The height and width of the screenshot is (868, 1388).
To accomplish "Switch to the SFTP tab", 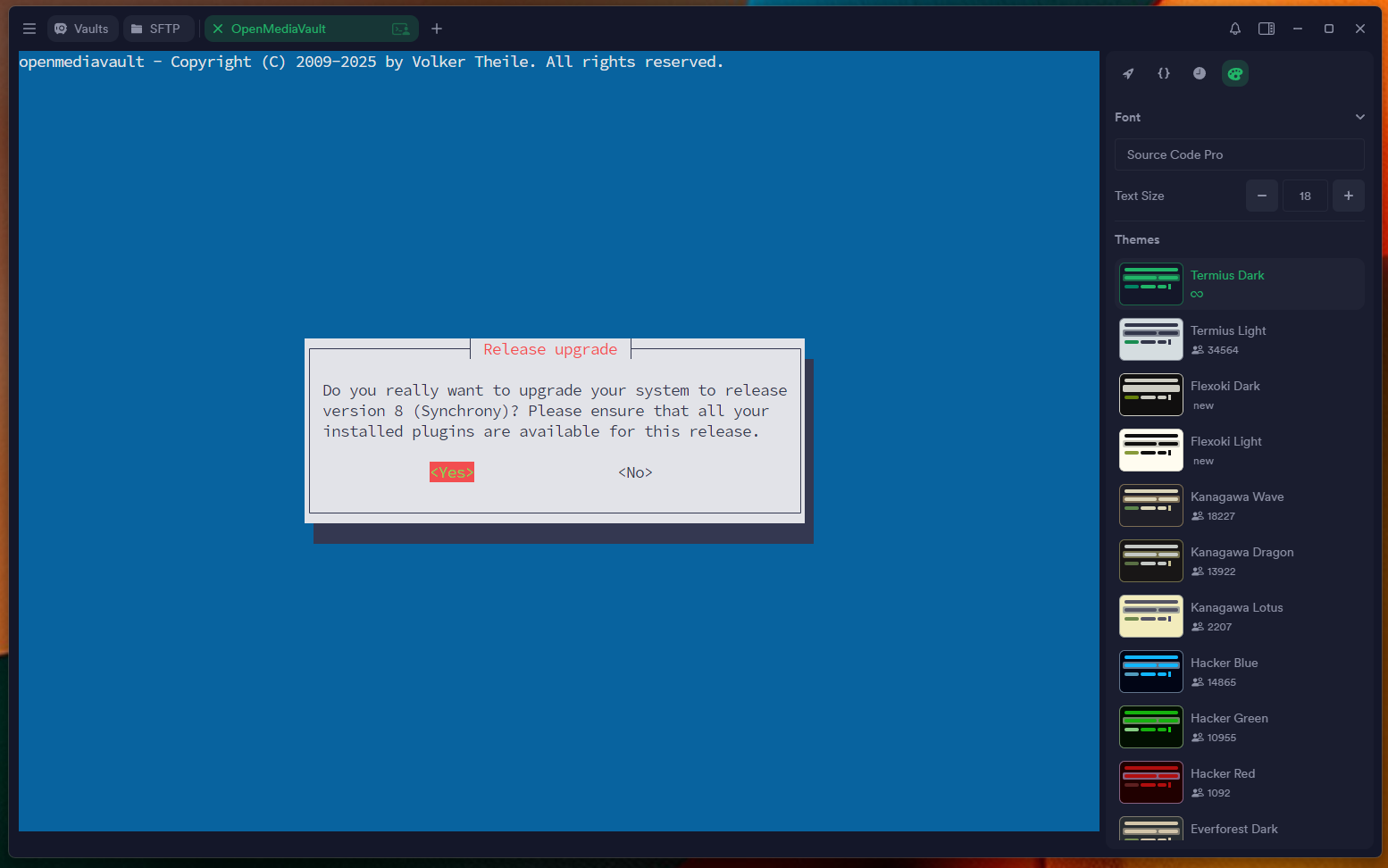I will point(158,28).
